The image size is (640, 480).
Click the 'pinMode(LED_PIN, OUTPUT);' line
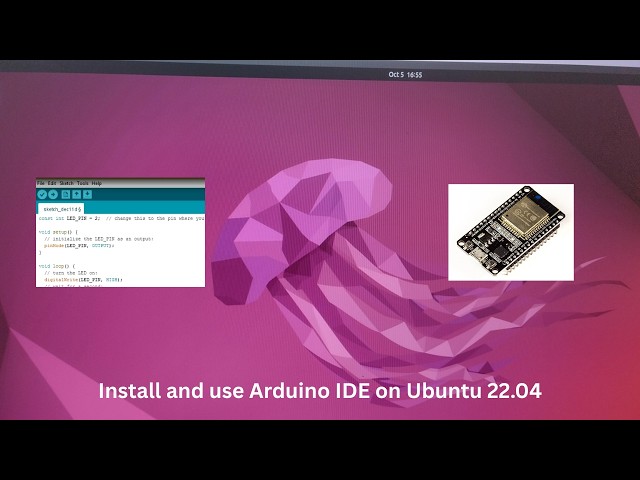pyautogui.click(x=79, y=246)
